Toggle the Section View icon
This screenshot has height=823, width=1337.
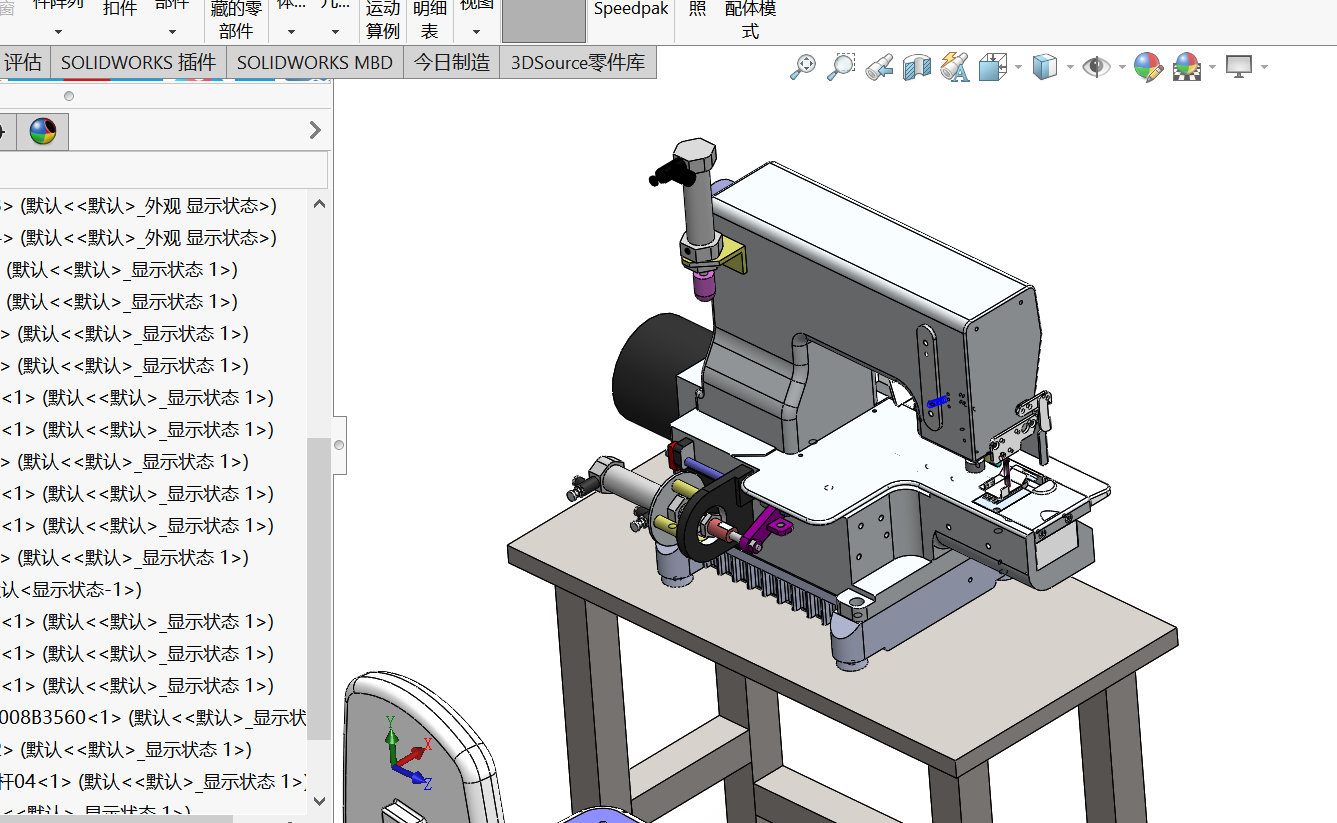(x=917, y=67)
